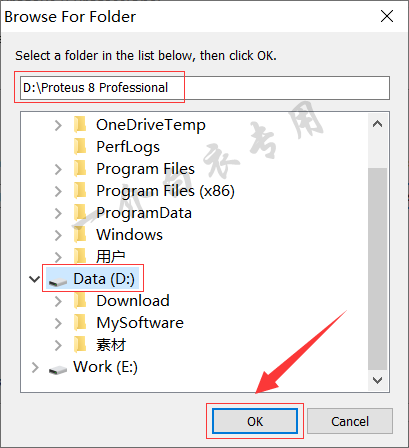
Task: Expand the Program Files folder
Action: tap(58, 169)
